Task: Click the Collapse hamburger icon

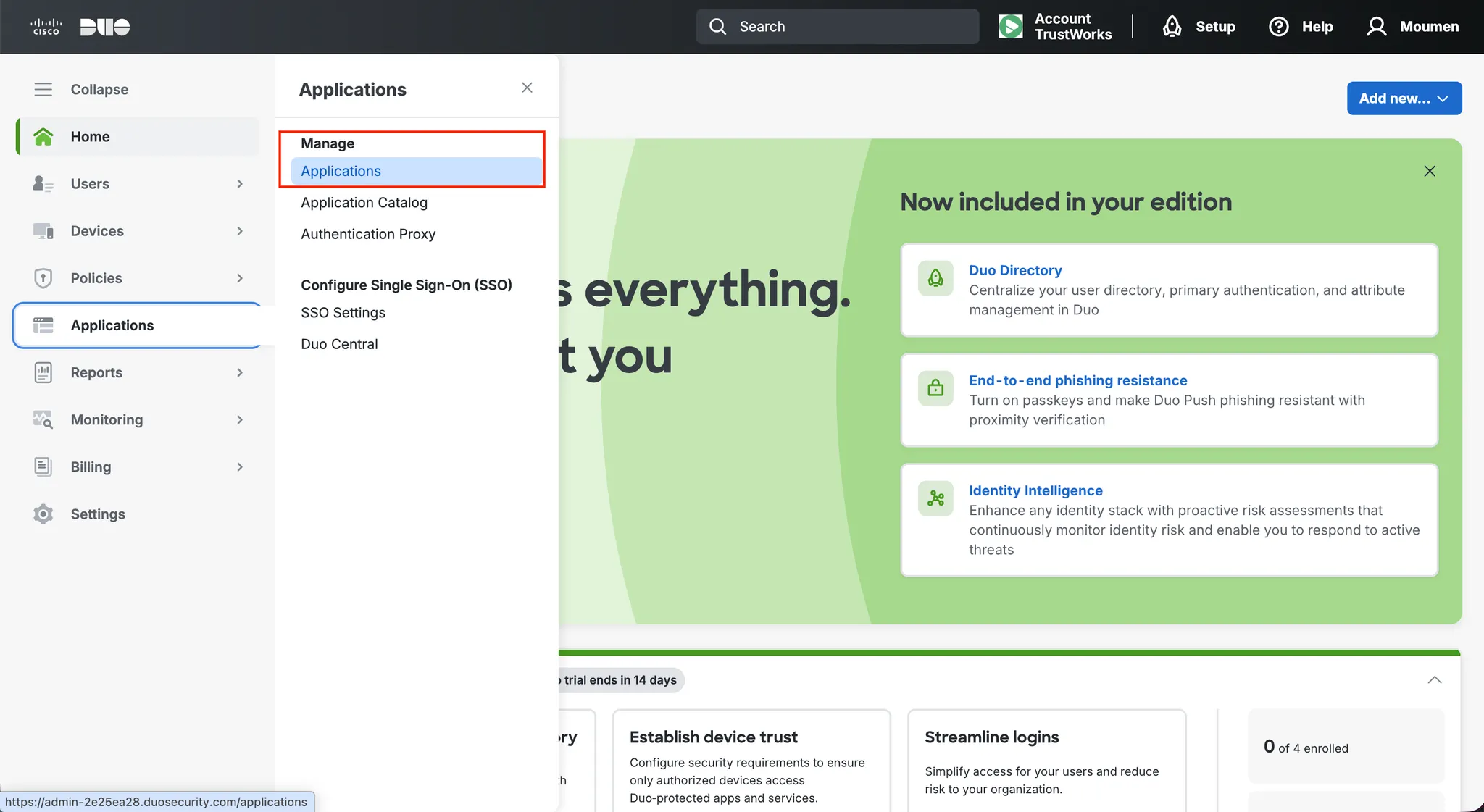Action: (43, 89)
